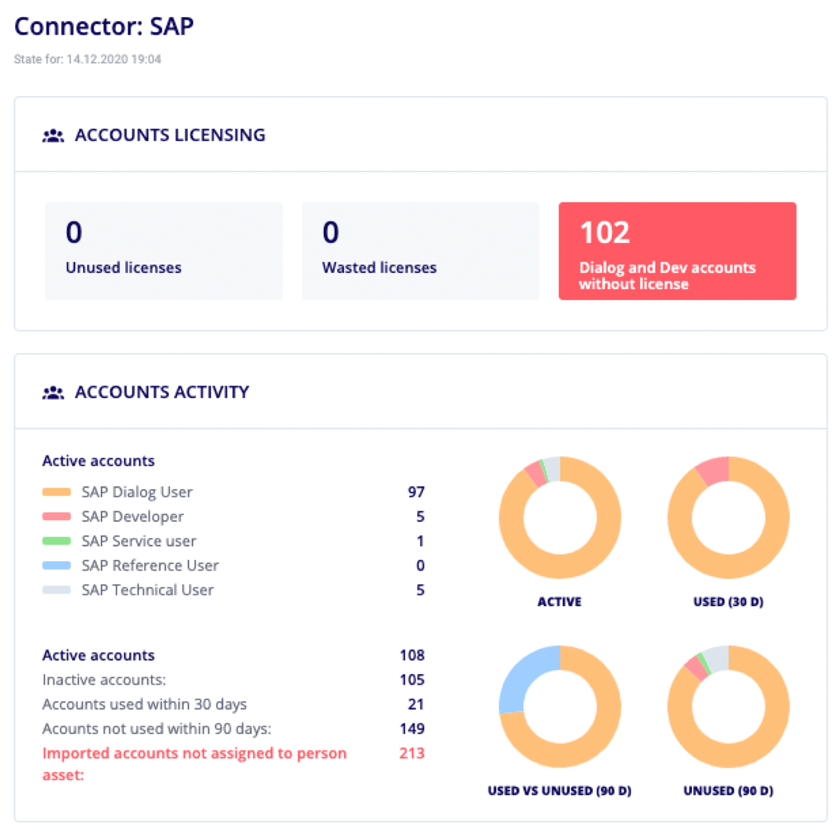The image size is (839, 836).
Task: Select the SAP Service user legend label
Action: tap(139, 541)
